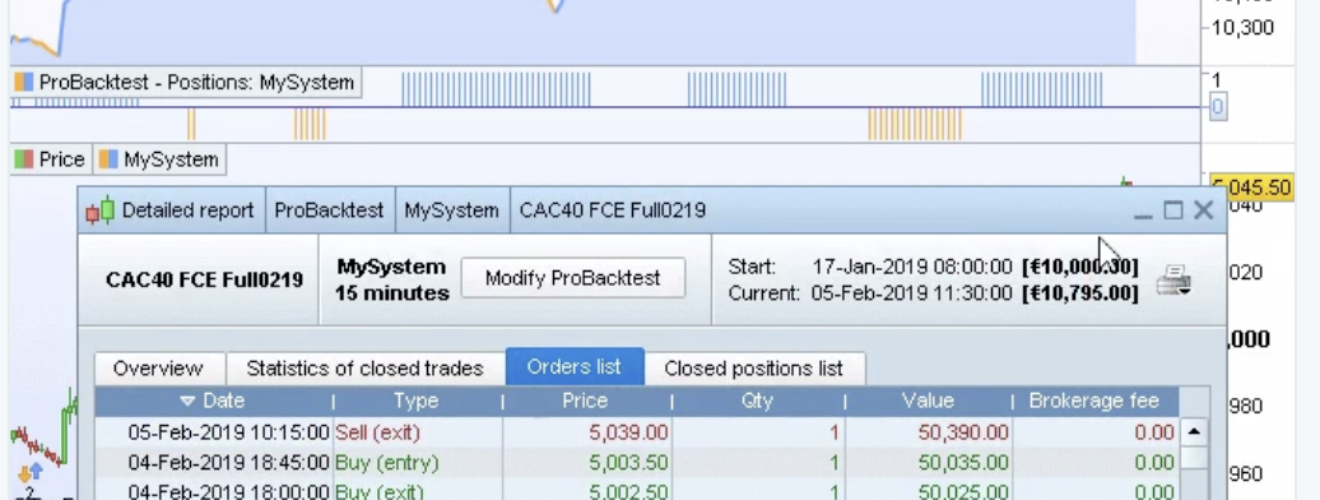Click the current equity [€10,795.00] value
Image resolution: width=1320 pixels, height=500 pixels.
(x=1080, y=293)
